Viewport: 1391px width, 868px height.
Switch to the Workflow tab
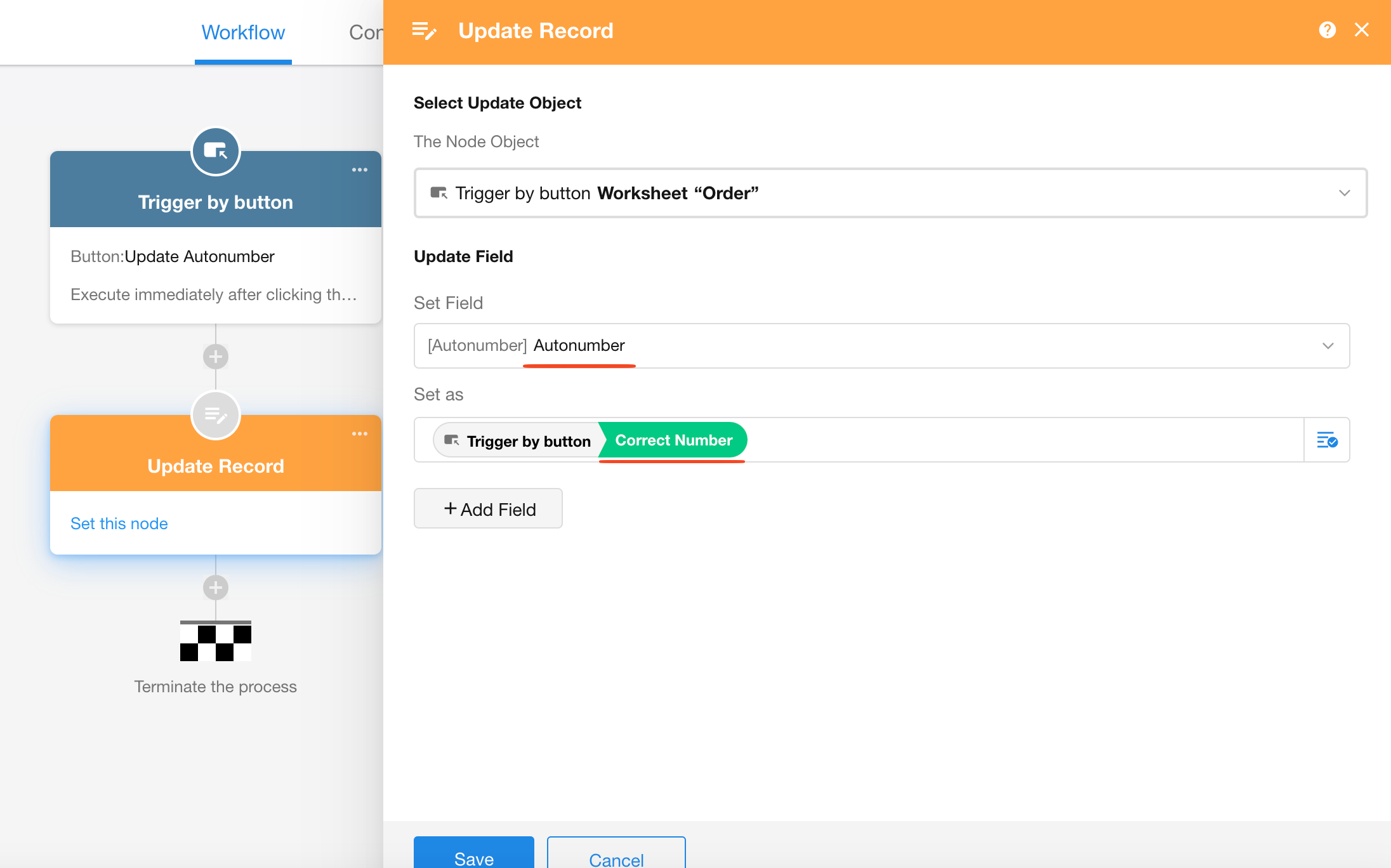[243, 32]
